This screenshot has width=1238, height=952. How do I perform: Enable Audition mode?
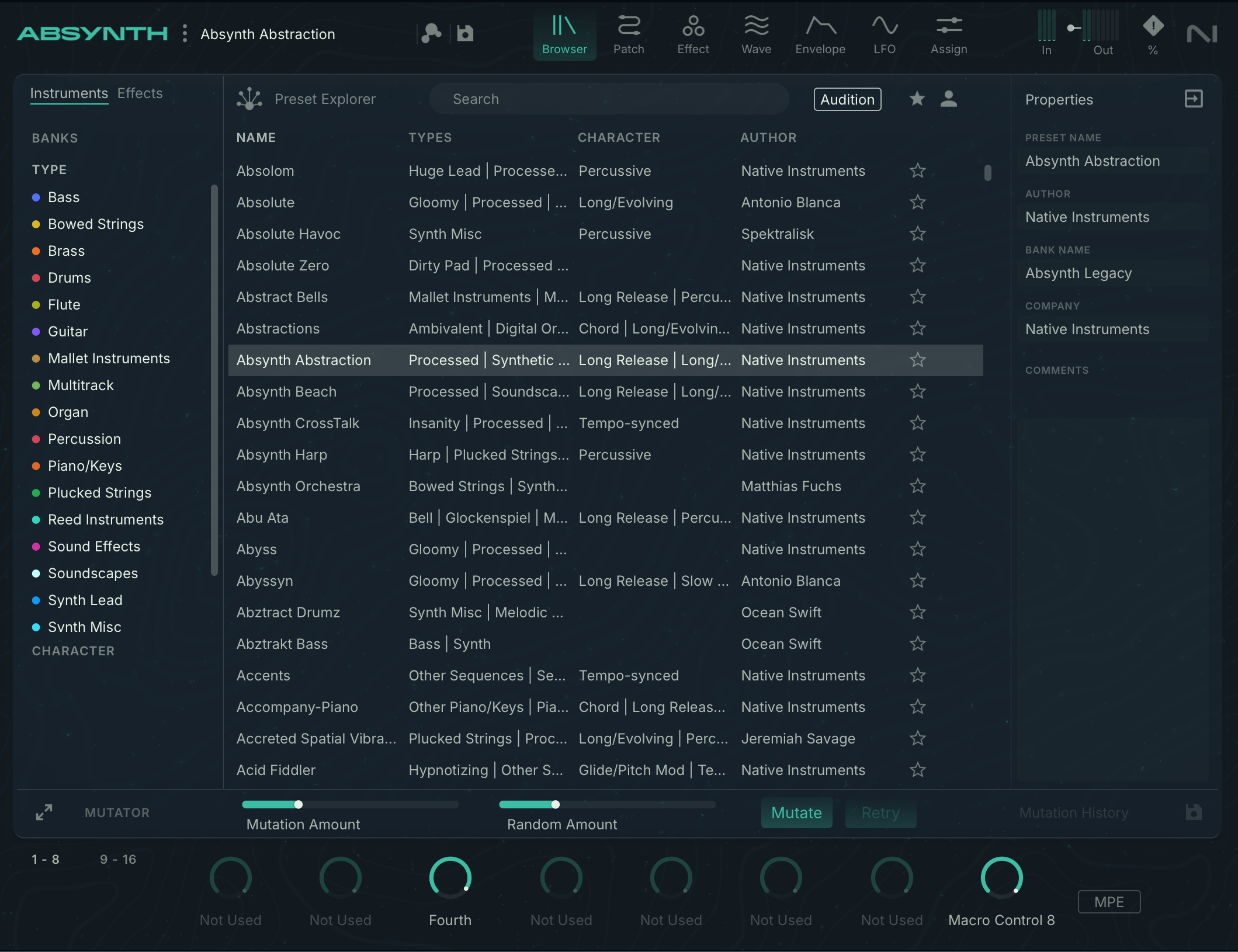(x=847, y=99)
